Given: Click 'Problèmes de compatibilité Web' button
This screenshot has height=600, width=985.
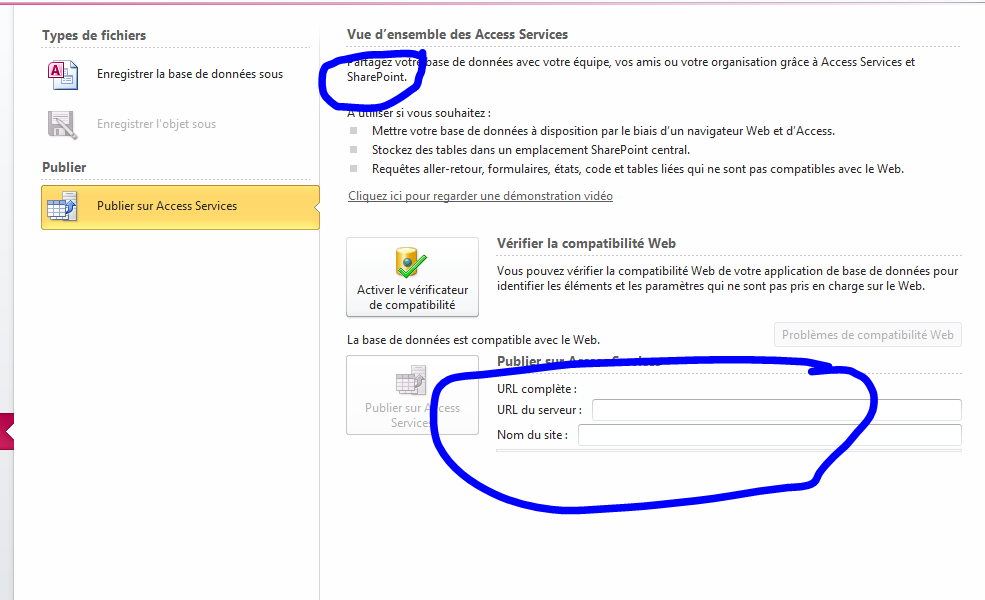Looking at the screenshot, I should pyautogui.click(x=868, y=335).
